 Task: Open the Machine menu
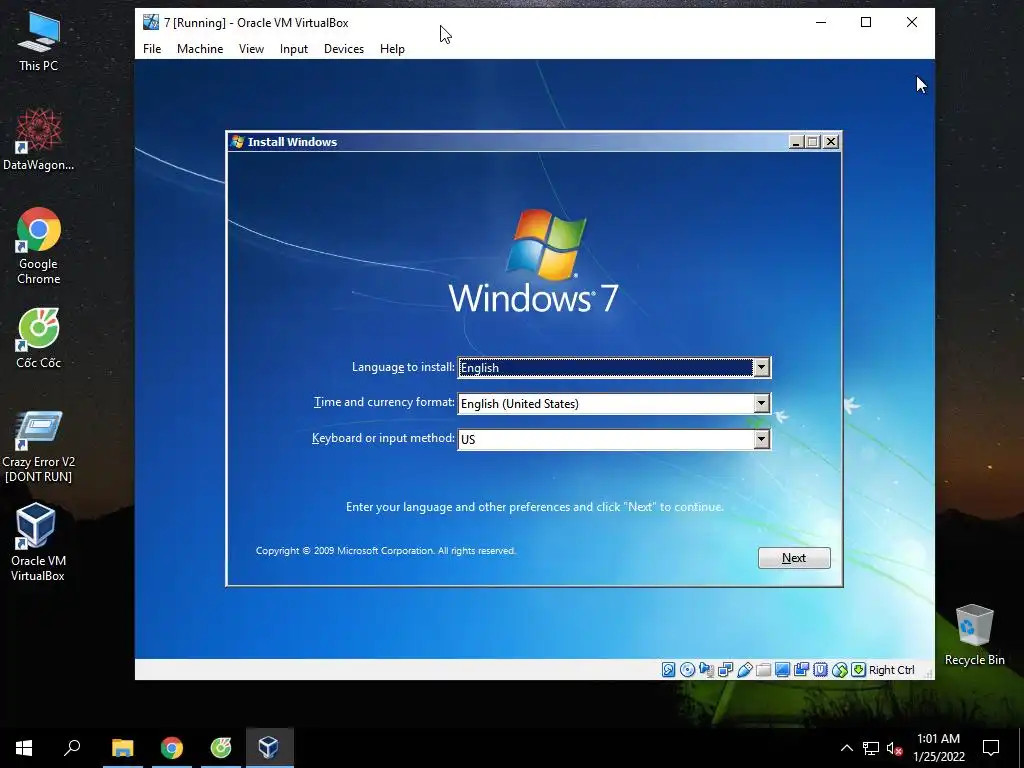click(x=200, y=49)
